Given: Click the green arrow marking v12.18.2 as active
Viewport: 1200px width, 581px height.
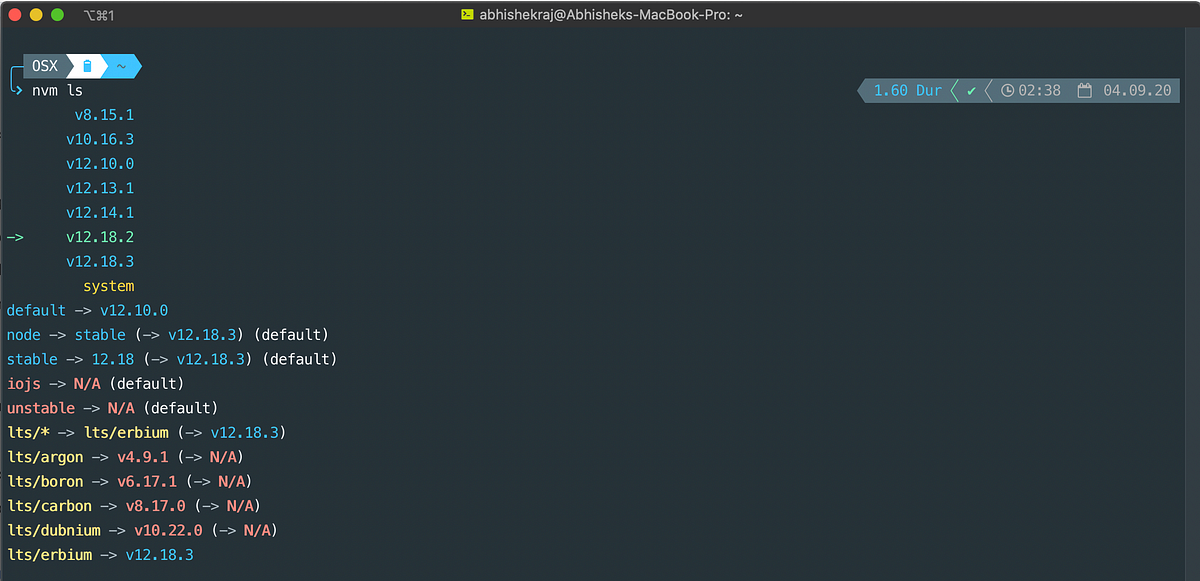Looking at the screenshot, I should [15, 237].
